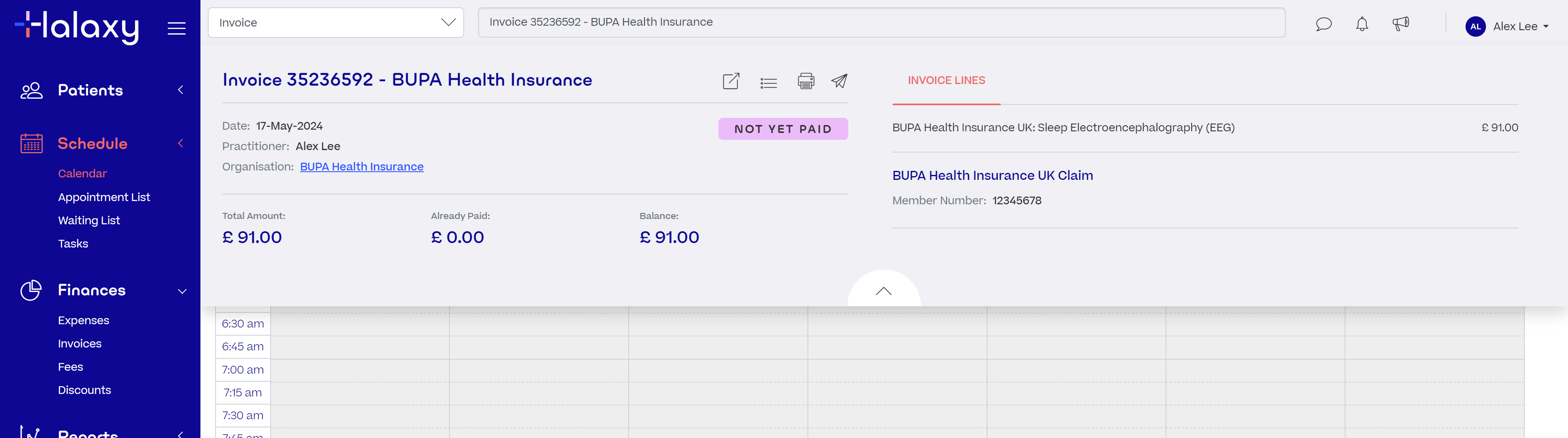Go to Invoices
1568x438 pixels.
80,344
